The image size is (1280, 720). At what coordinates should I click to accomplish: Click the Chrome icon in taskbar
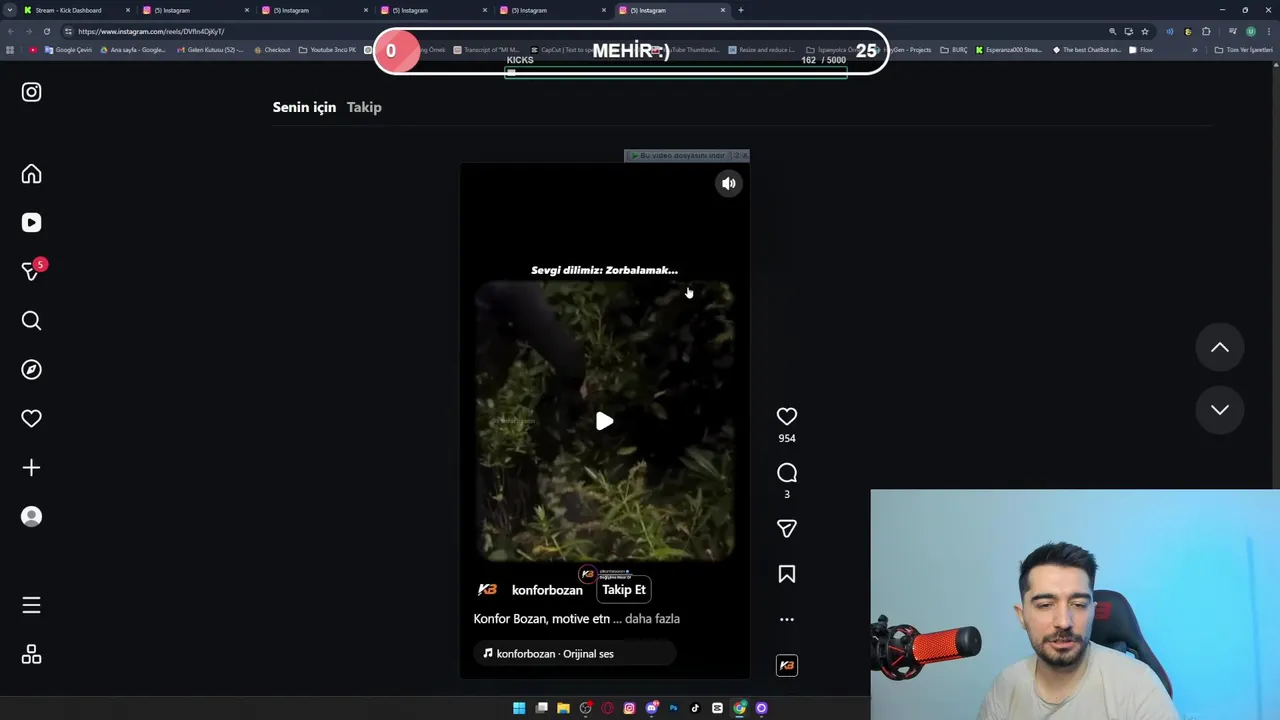click(x=739, y=708)
